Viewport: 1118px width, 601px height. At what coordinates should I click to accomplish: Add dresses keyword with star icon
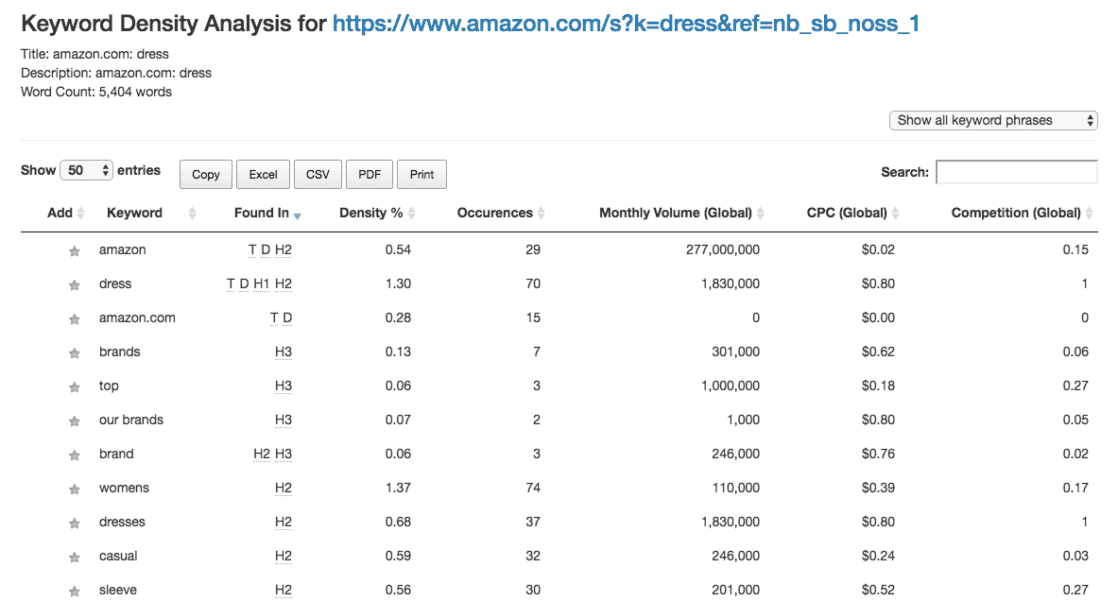[74, 523]
